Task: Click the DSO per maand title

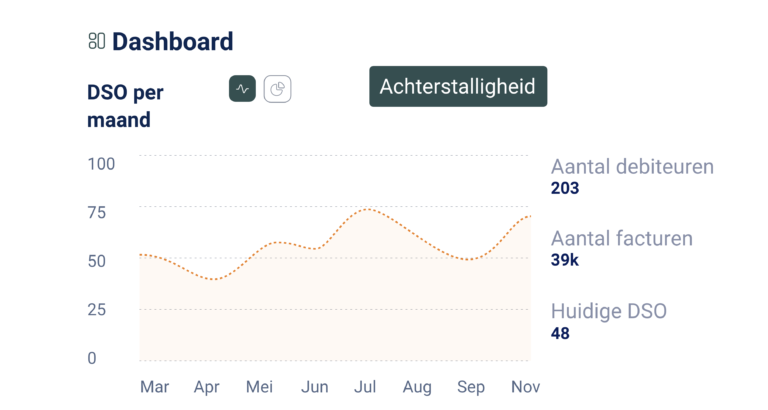Action: 125,106
